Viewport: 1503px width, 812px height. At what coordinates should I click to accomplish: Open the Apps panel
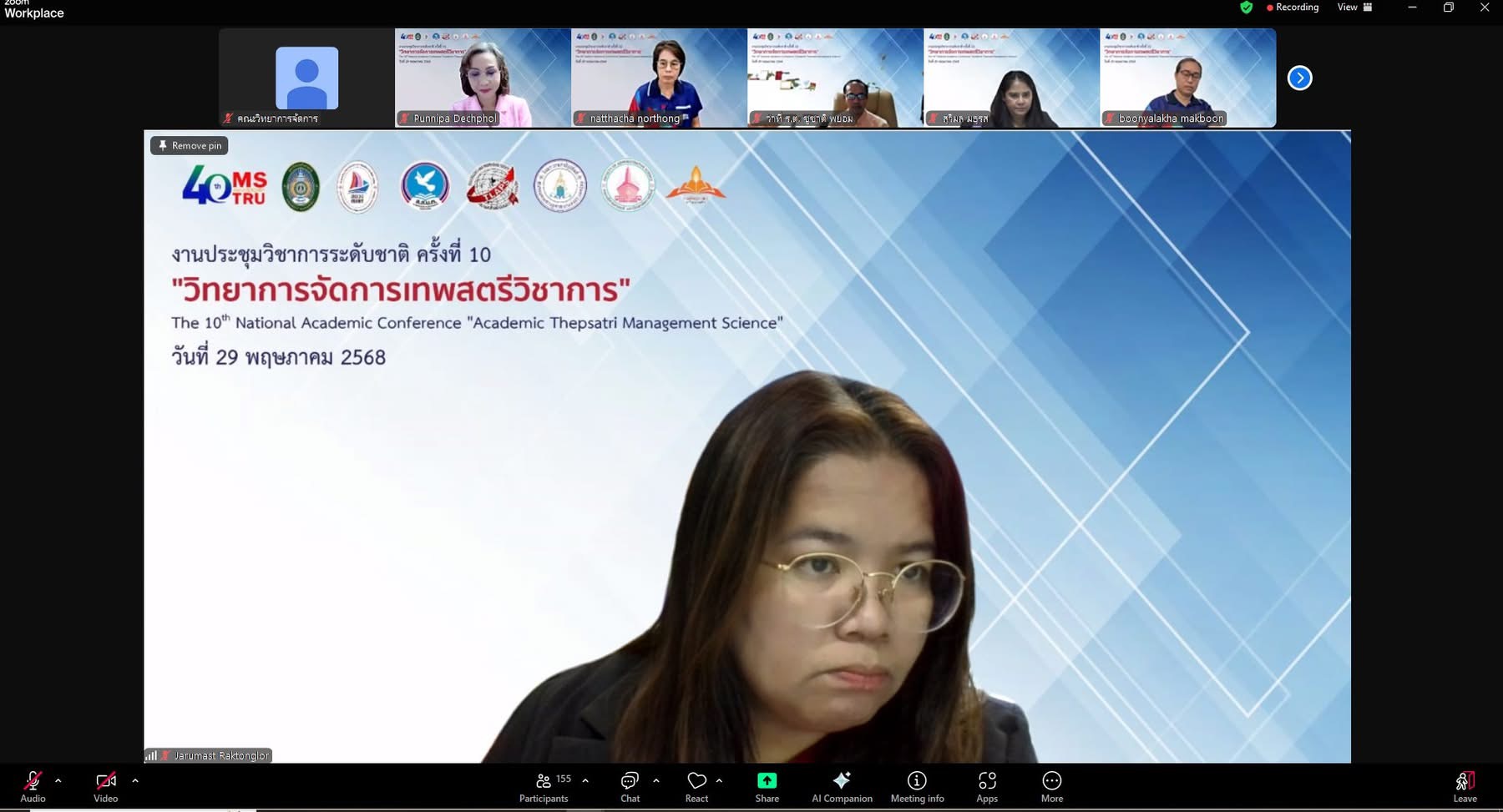987,786
